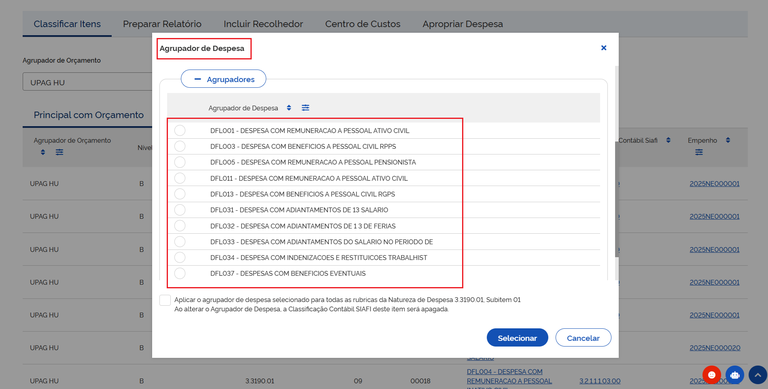Click the Cancelar button

tap(583, 338)
